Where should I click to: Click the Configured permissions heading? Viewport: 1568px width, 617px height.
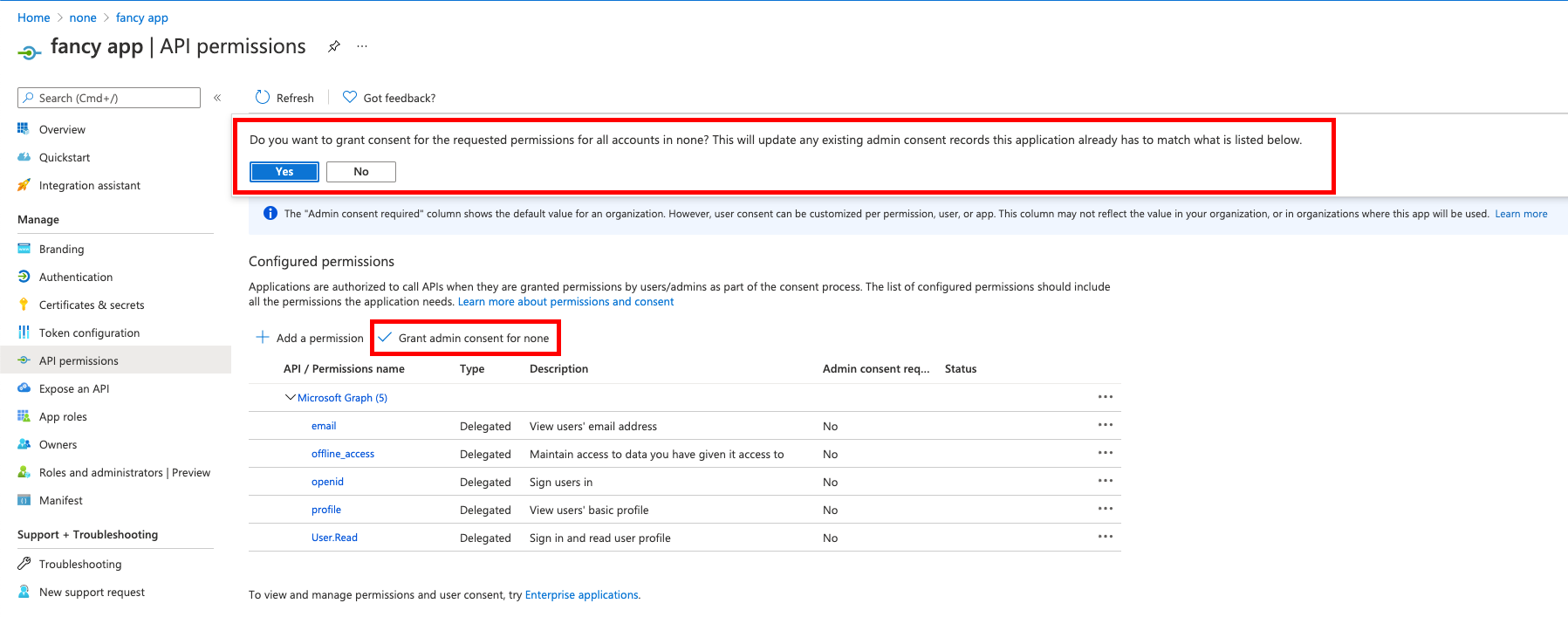click(x=321, y=262)
